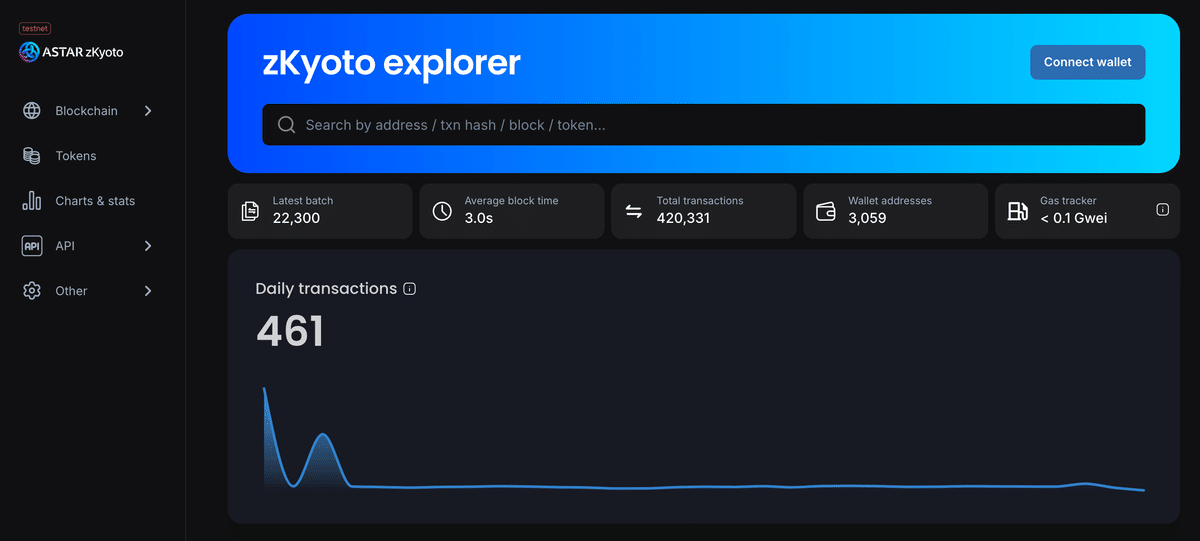Click Wallet addresses 3,059 value
Image resolution: width=1200 pixels, height=541 pixels.
pyautogui.click(x=867, y=218)
